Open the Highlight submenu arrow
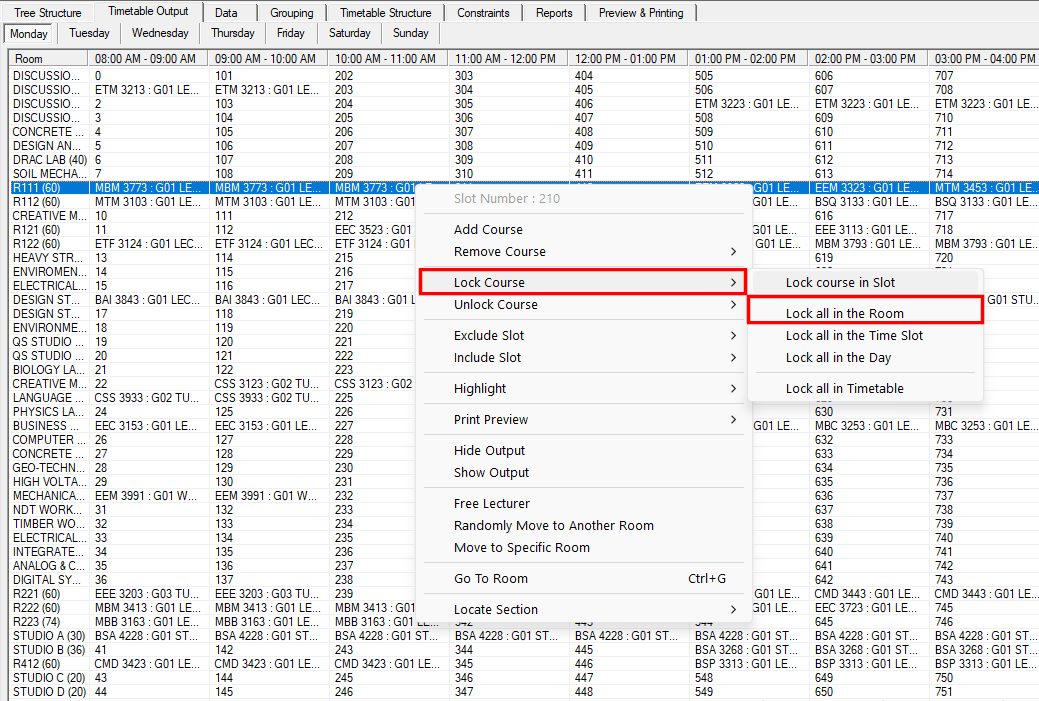 click(733, 388)
